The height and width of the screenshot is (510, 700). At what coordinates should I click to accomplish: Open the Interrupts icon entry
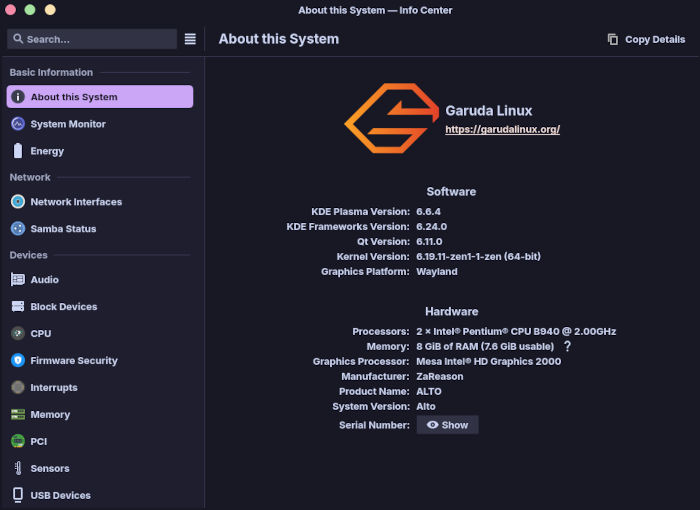(18, 388)
